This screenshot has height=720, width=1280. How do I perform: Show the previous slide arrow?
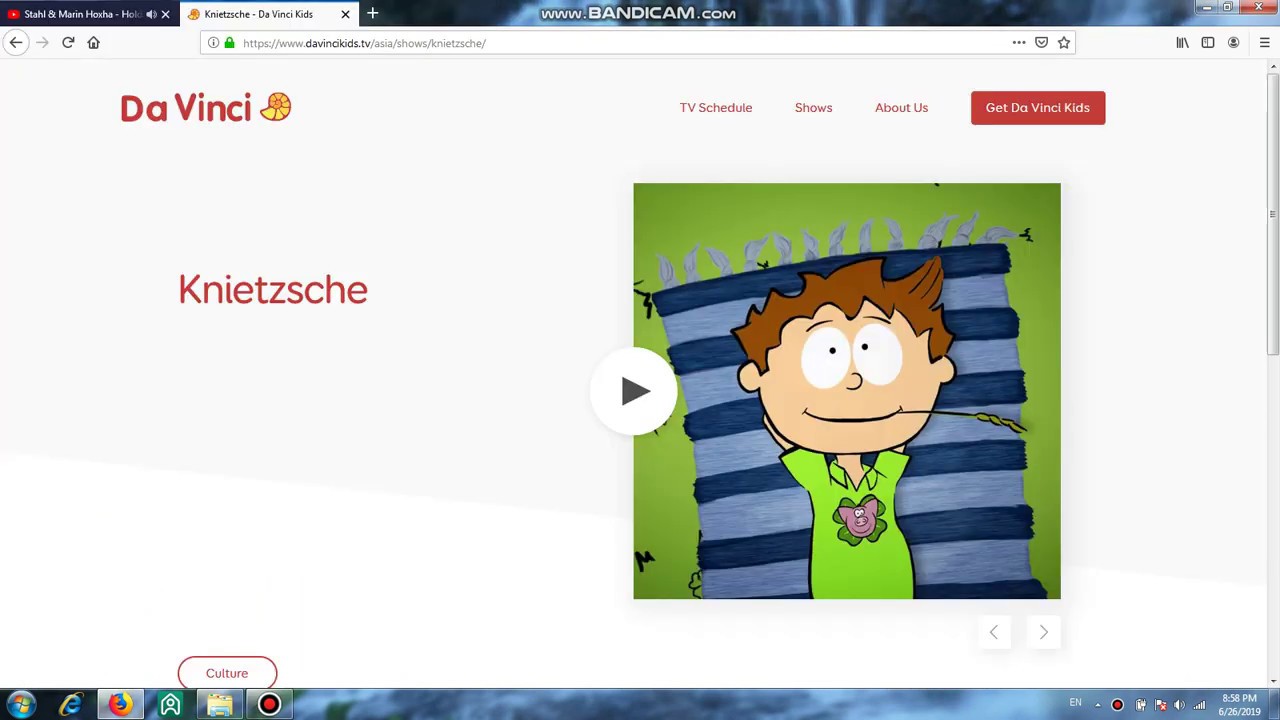(994, 632)
